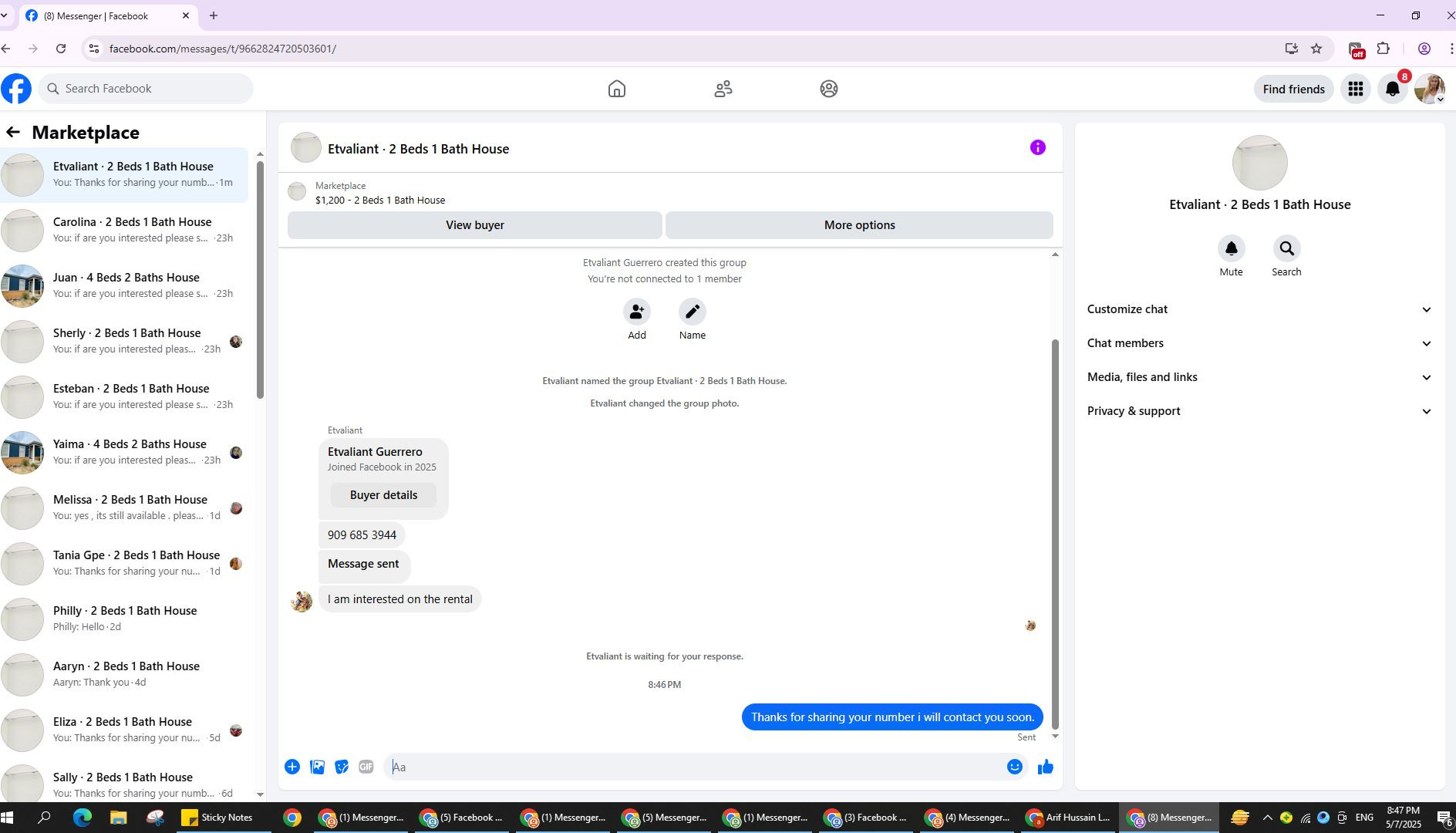This screenshot has width=1456, height=833.
Task: Choose a sticker in the composer
Action: pos(342,767)
